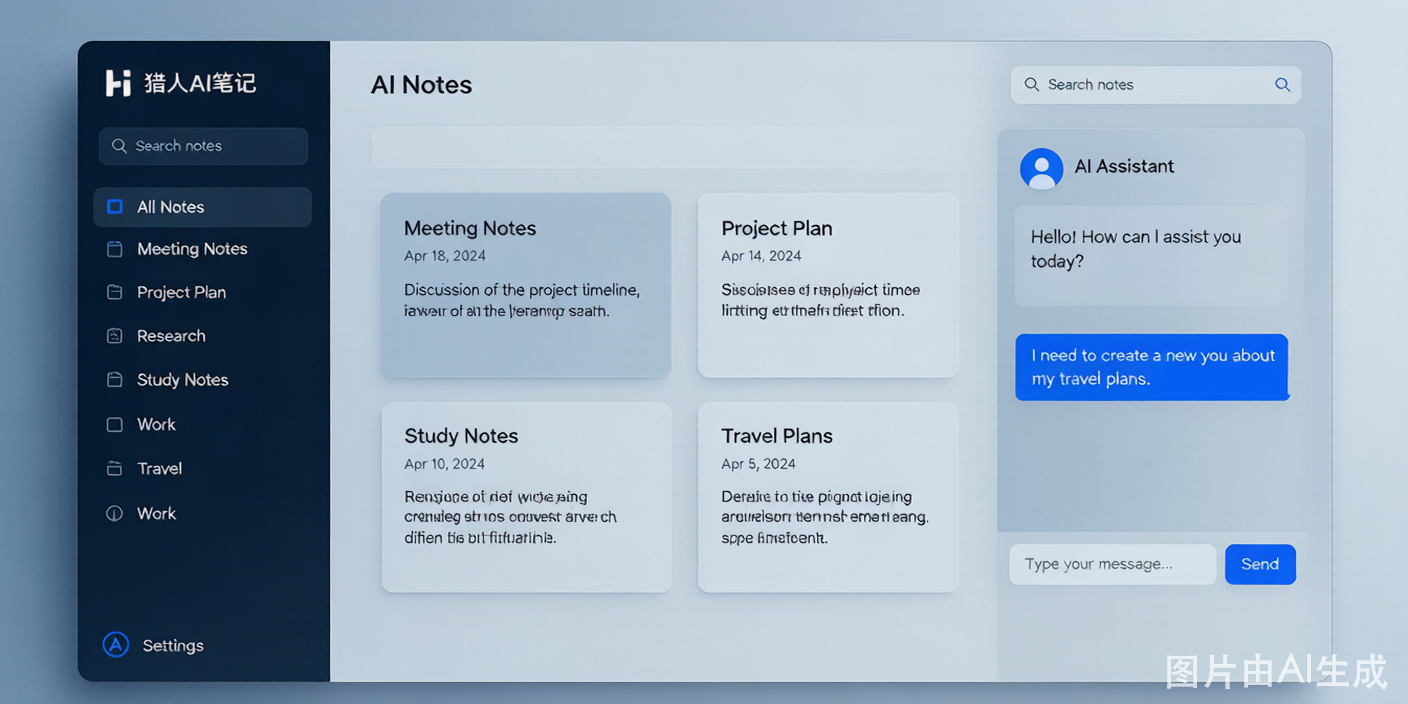
Task: Click the Send button
Action: point(1260,564)
